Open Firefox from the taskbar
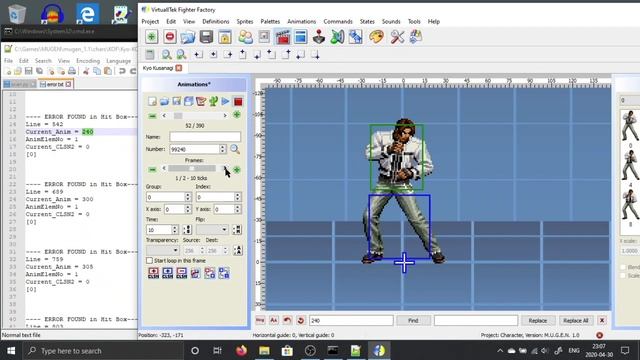The height and width of the screenshot is (360, 640). 241,351
